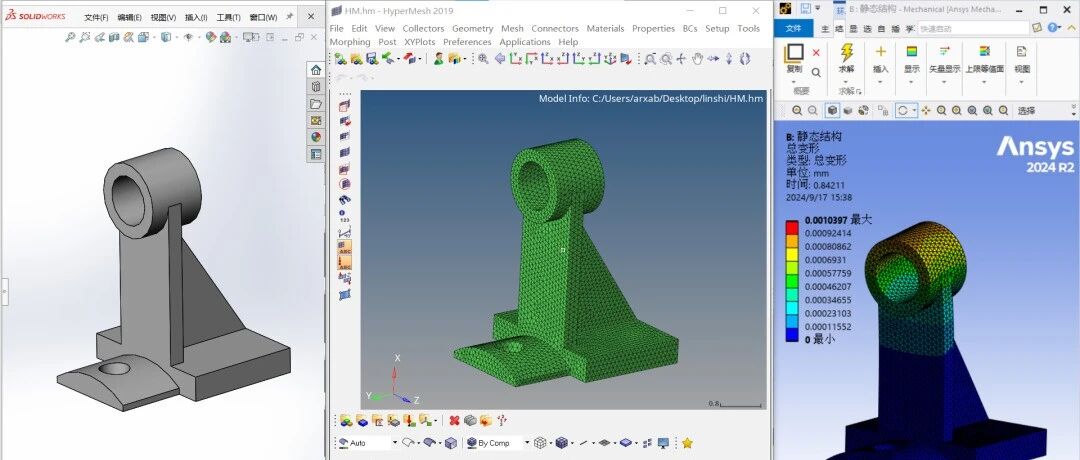
Task: Open SolidWorks 文件(F) menu
Action: 96,17
